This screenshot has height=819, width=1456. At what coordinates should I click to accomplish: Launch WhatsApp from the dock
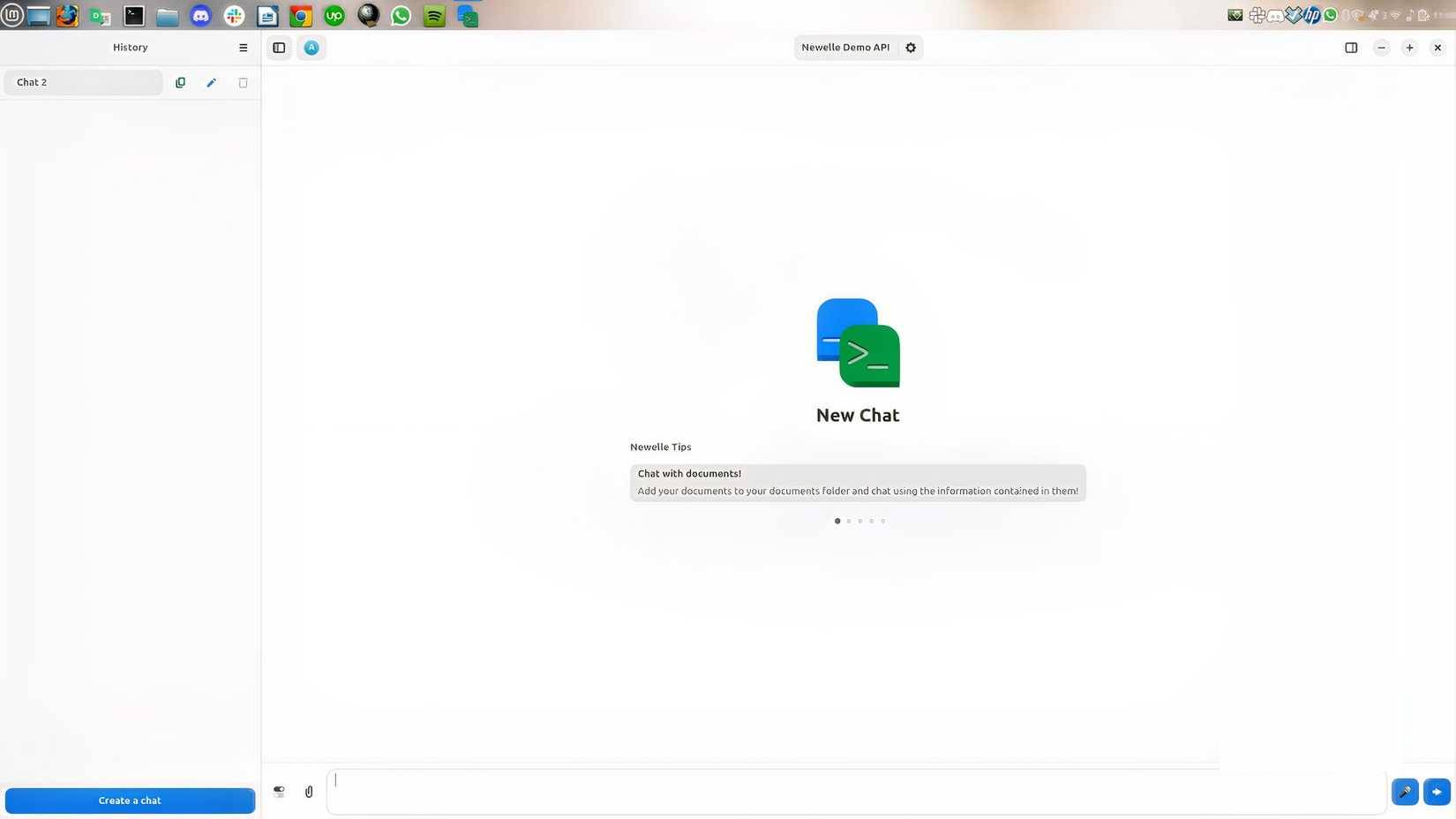pyautogui.click(x=402, y=15)
